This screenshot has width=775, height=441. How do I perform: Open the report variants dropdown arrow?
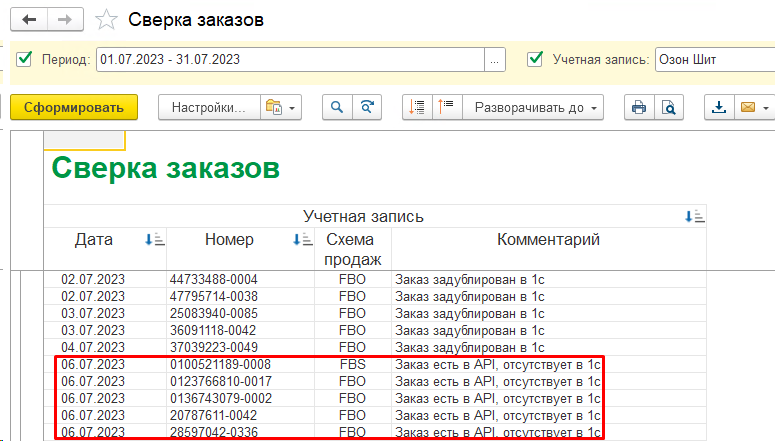coord(293,108)
